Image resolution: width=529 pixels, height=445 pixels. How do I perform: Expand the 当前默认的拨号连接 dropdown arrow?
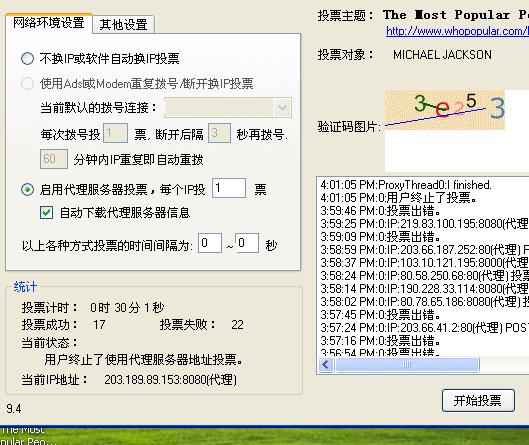(282, 108)
